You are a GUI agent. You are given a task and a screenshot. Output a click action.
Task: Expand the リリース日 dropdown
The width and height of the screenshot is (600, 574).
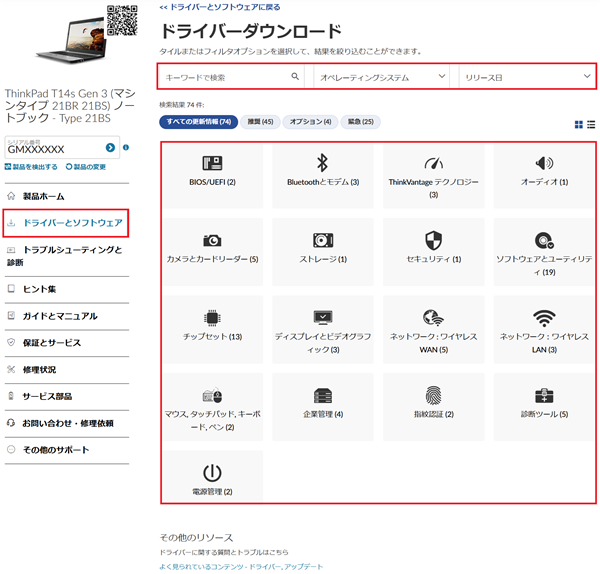tap(525, 76)
